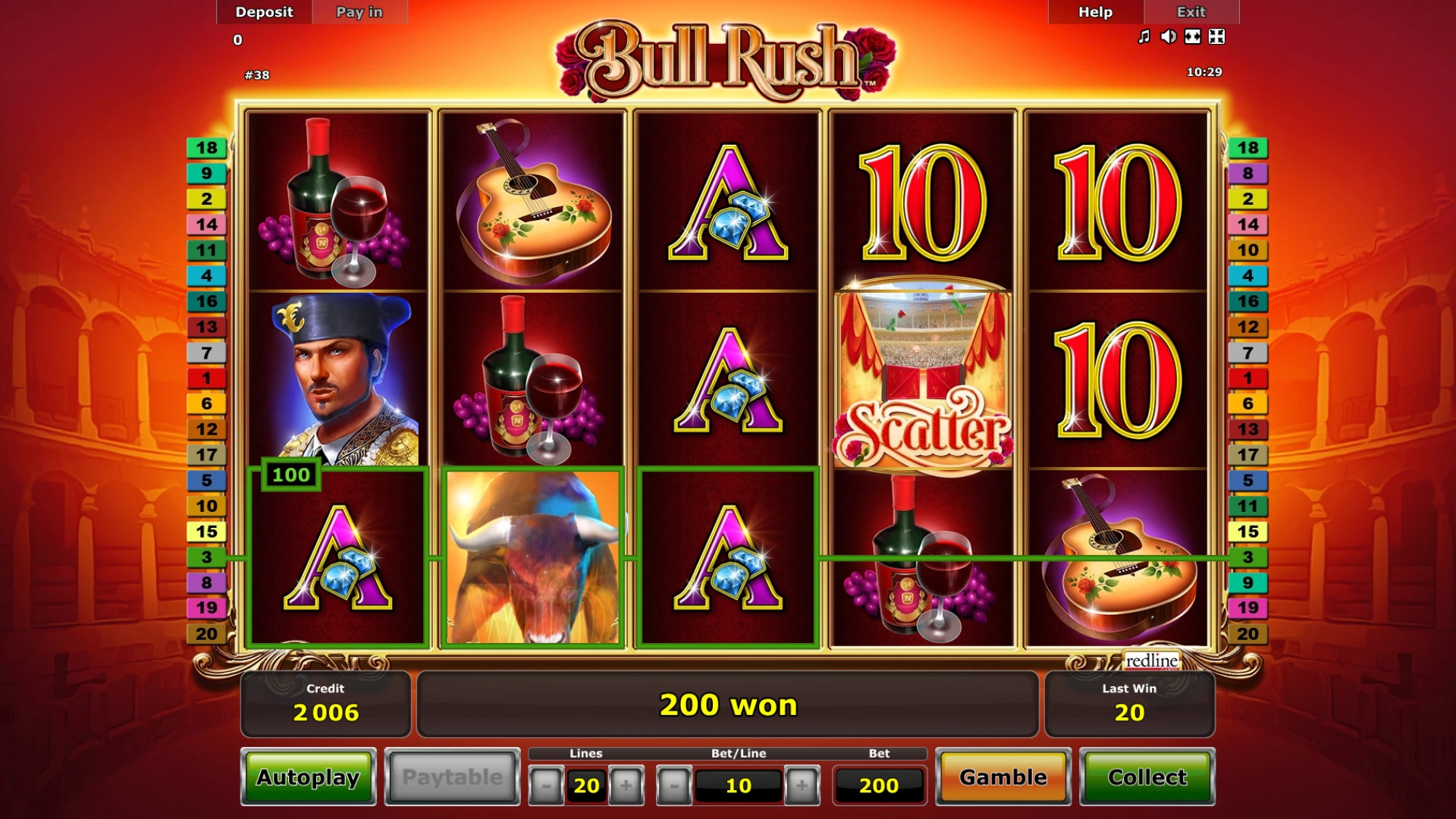Click the bull wild symbol
The width and height of the screenshot is (1456, 819).
(x=533, y=557)
